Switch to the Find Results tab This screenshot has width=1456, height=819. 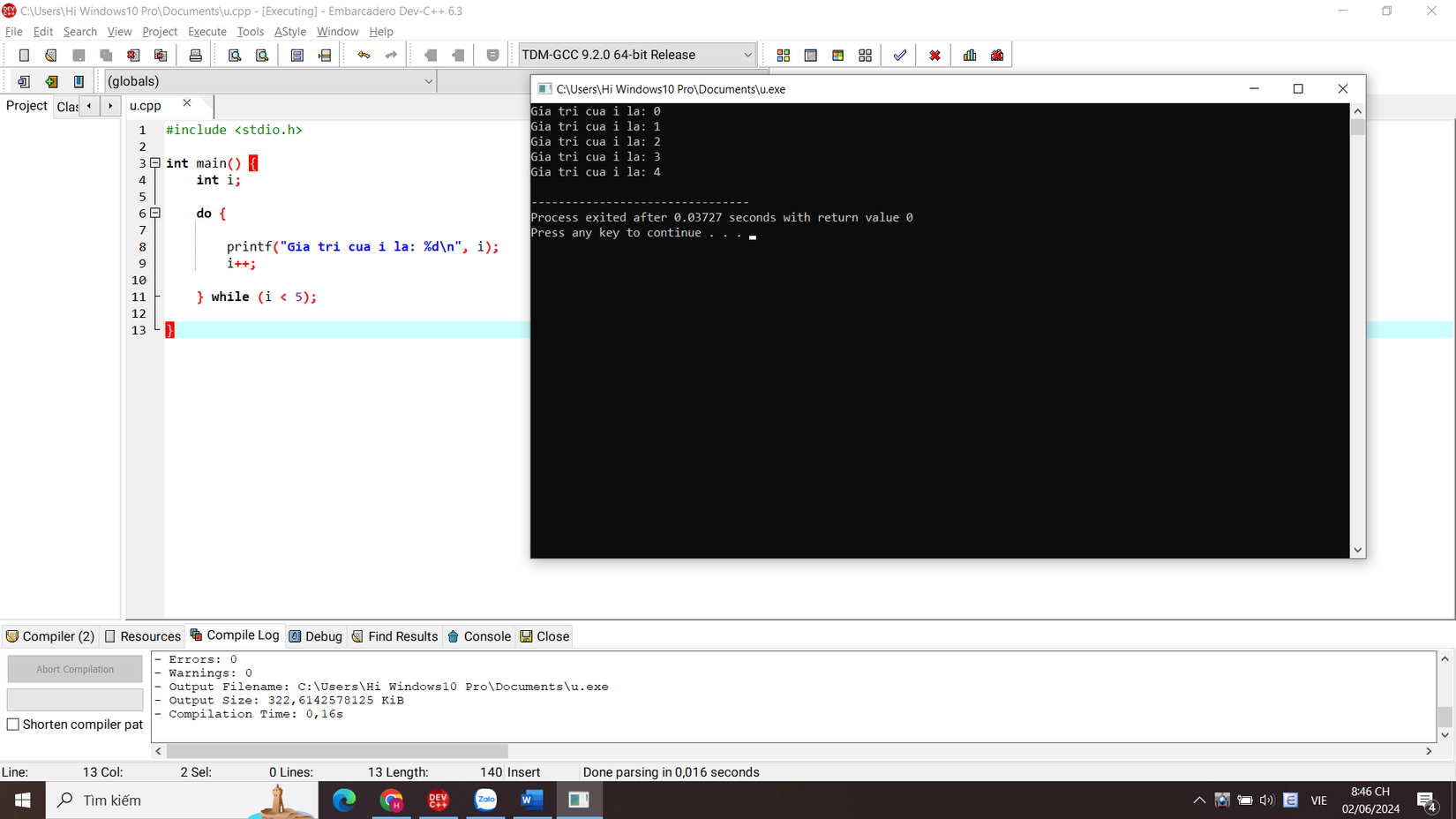[394, 636]
